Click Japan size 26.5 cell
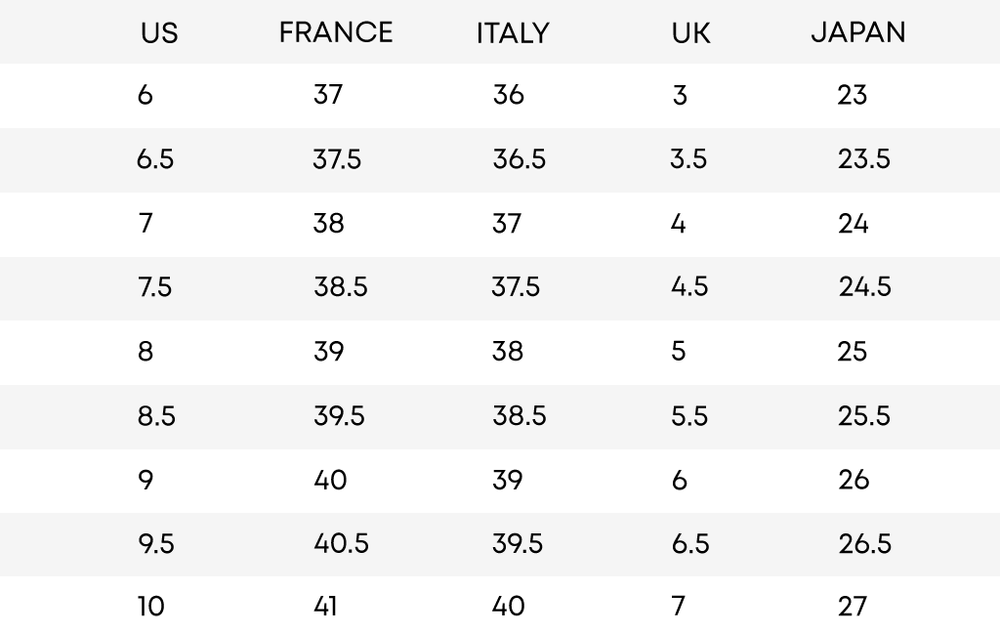Screen dimensions: 1000x641 (x=865, y=544)
